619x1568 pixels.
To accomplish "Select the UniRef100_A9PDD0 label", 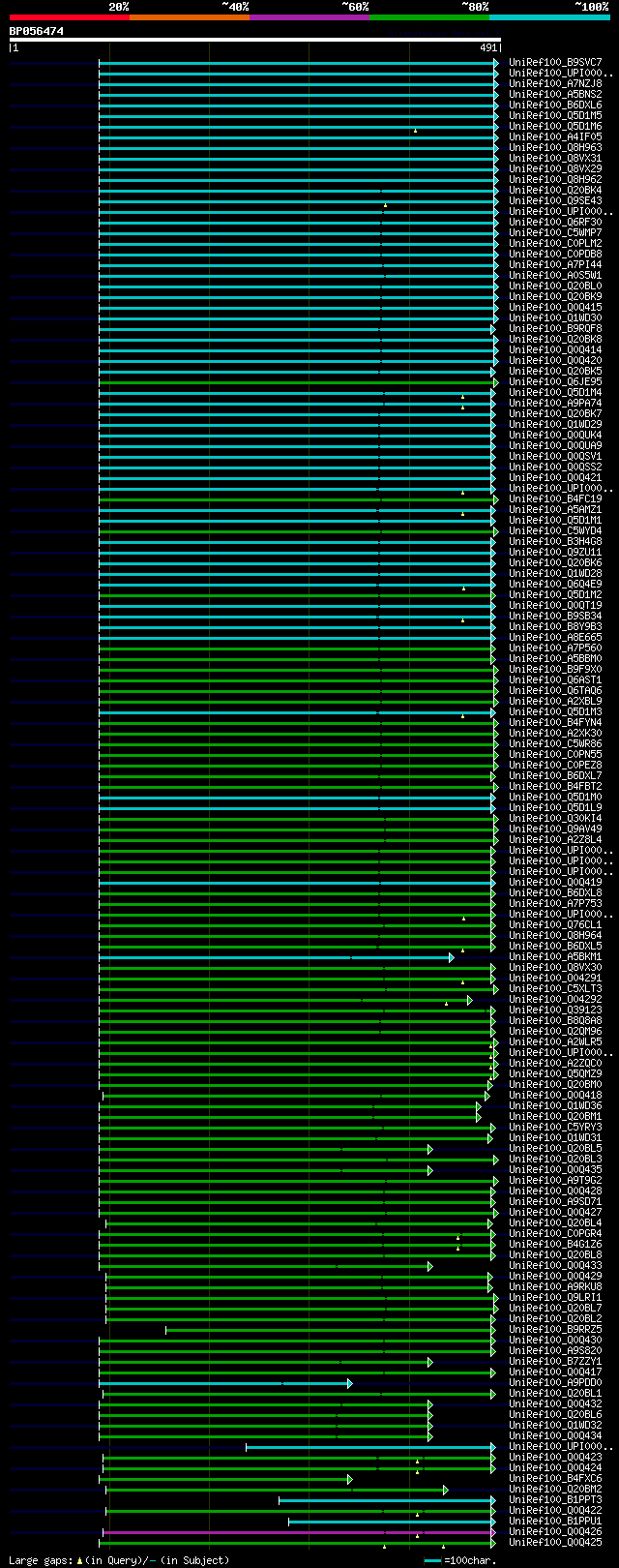I will click(x=555, y=1383).
